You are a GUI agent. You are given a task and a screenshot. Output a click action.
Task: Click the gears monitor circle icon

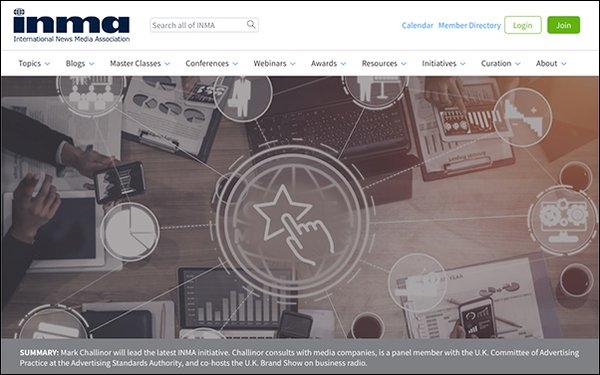562,220
